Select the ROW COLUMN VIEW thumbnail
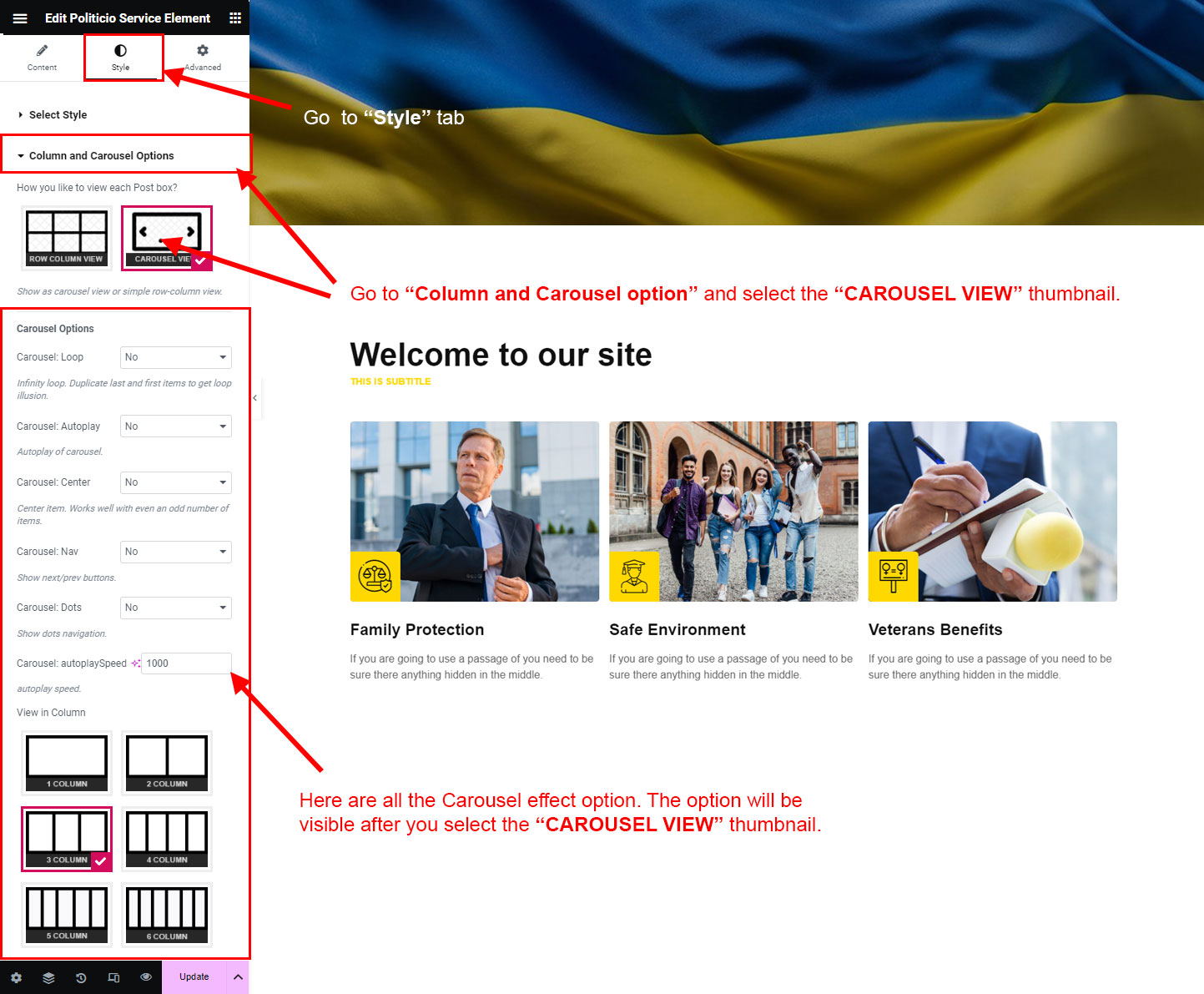This screenshot has width=1204, height=994. (x=67, y=238)
